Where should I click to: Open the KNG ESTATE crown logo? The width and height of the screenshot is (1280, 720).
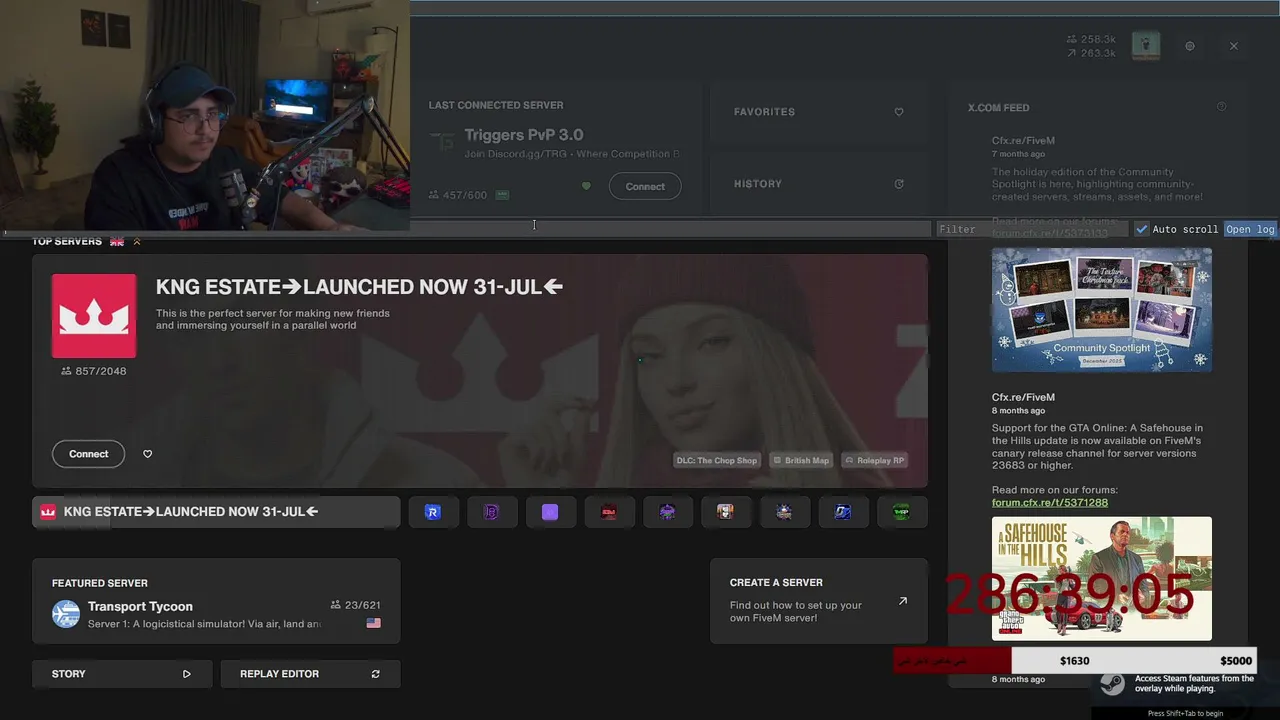[x=94, y=316]
